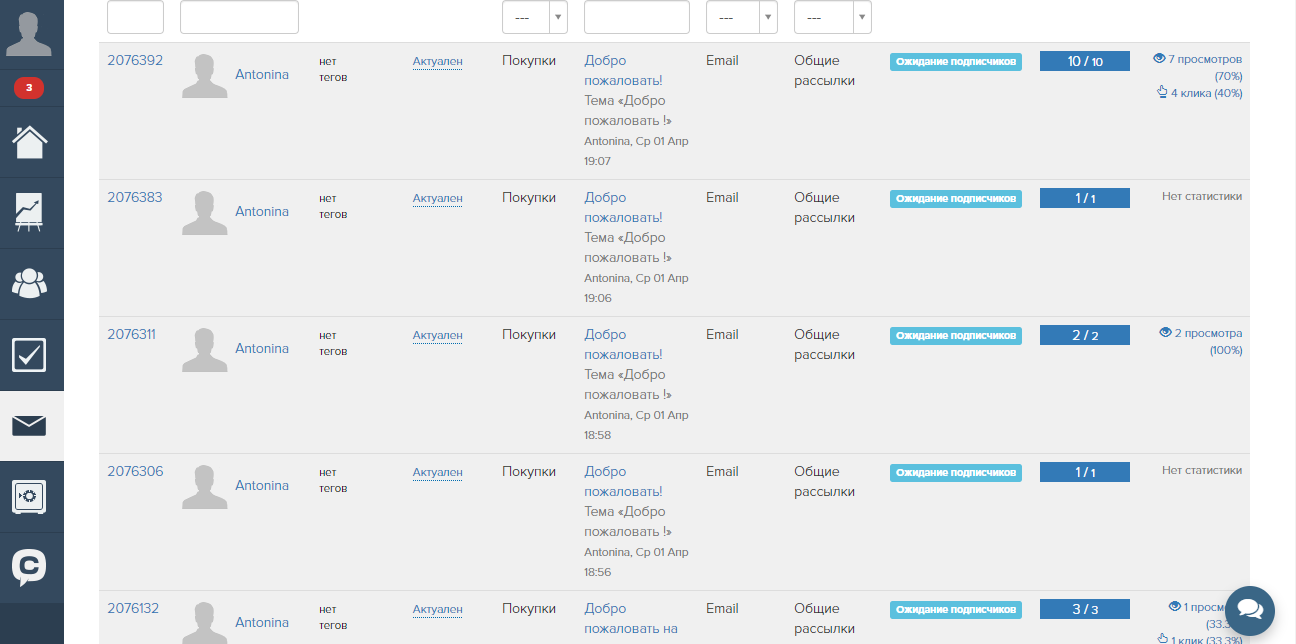This screenshot has width=1296, height=644.
Task: Select the mail envelope icon in sidebar
Action: tap(30, 426)
